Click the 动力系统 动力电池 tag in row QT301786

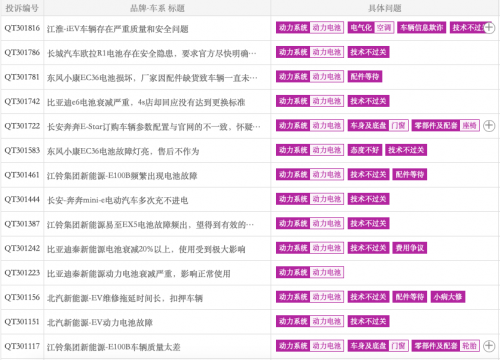(310, 52)
